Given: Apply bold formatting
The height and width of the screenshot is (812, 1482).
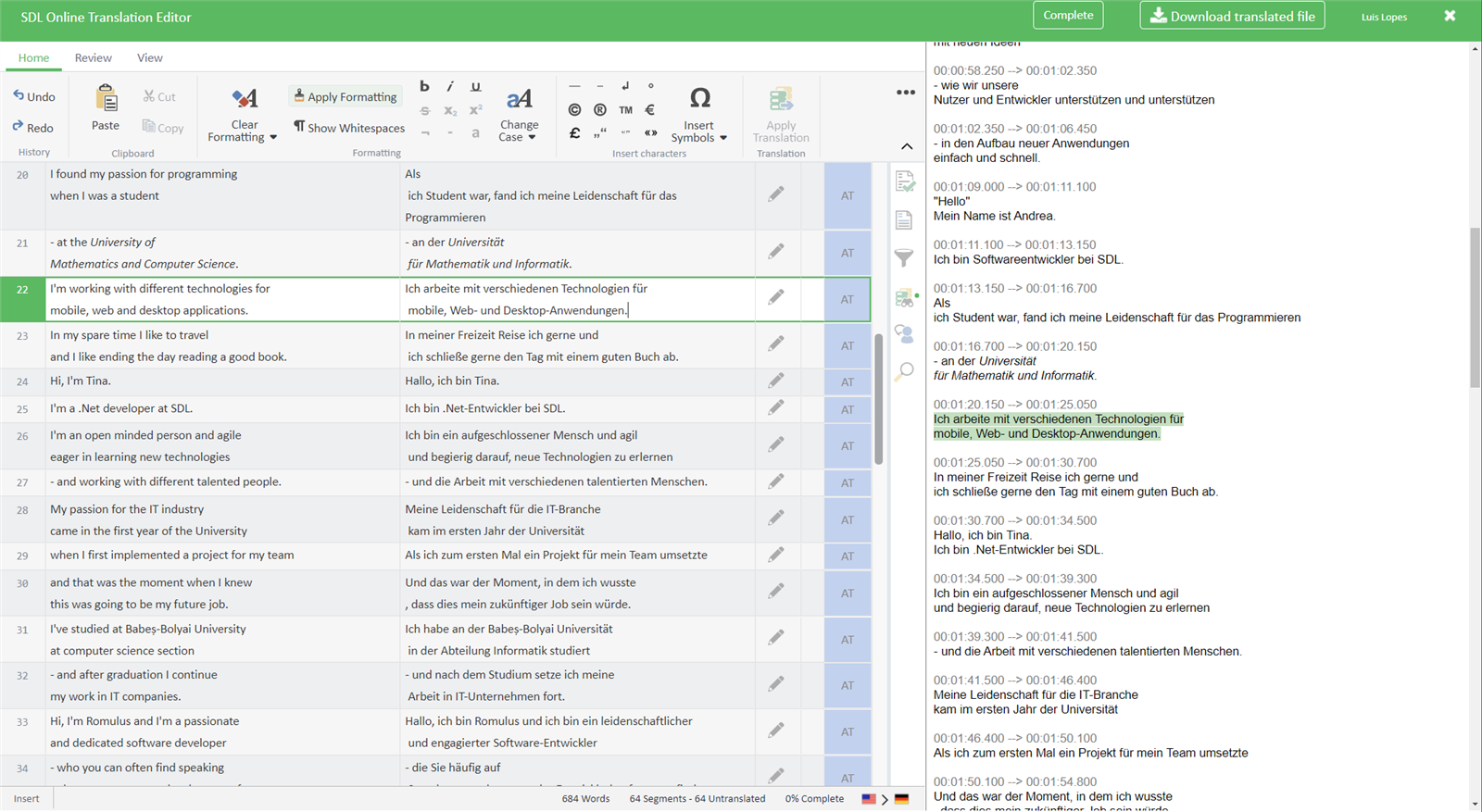Looking at the screenshot, I should click(x=424, y=86).
